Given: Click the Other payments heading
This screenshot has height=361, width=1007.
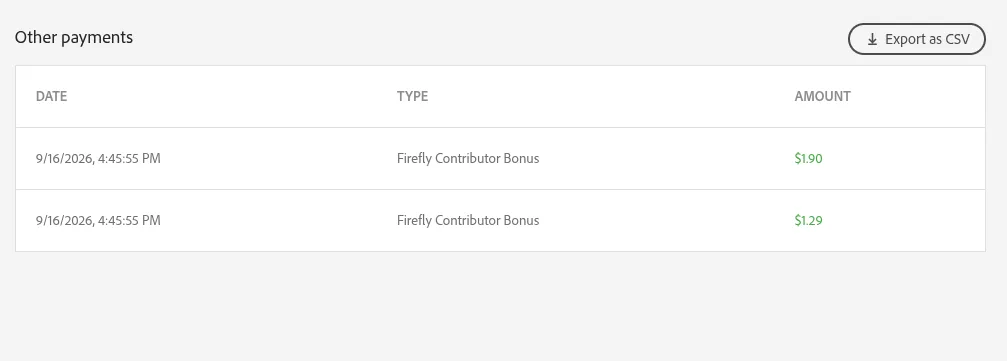Looking at the screenshot, I should pos(74,37).
